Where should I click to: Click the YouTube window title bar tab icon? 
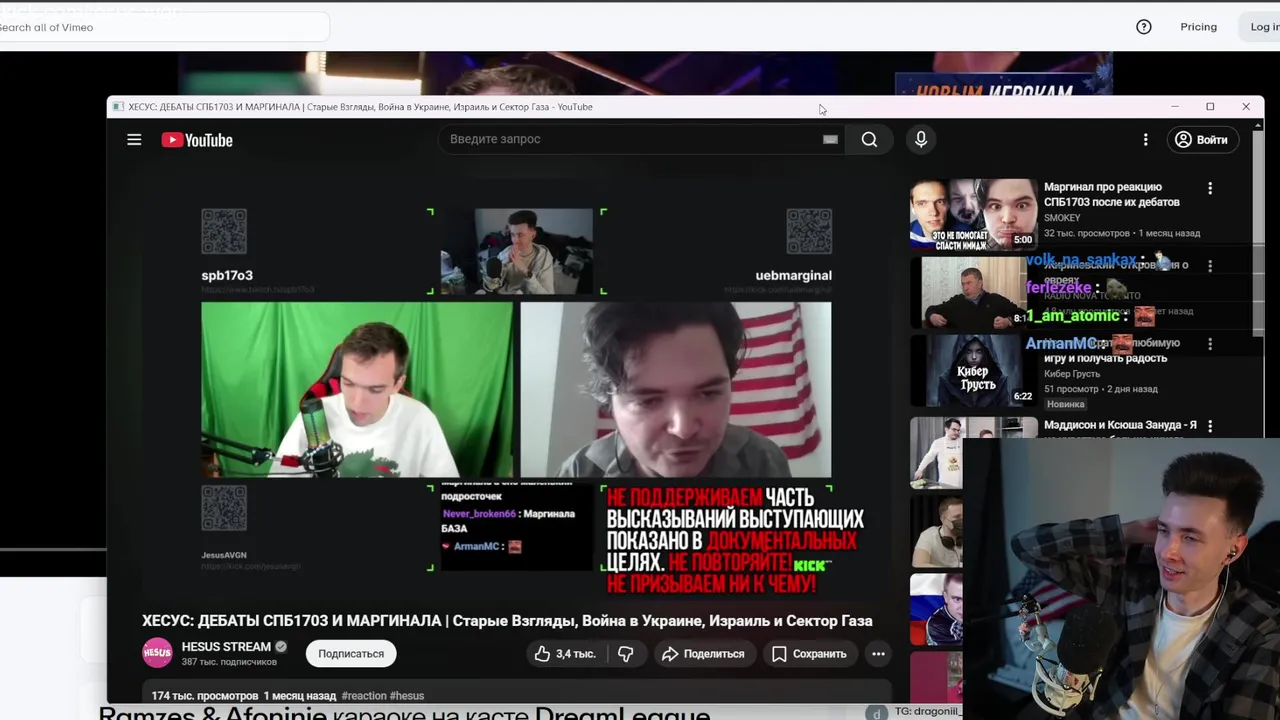[118, 107]
